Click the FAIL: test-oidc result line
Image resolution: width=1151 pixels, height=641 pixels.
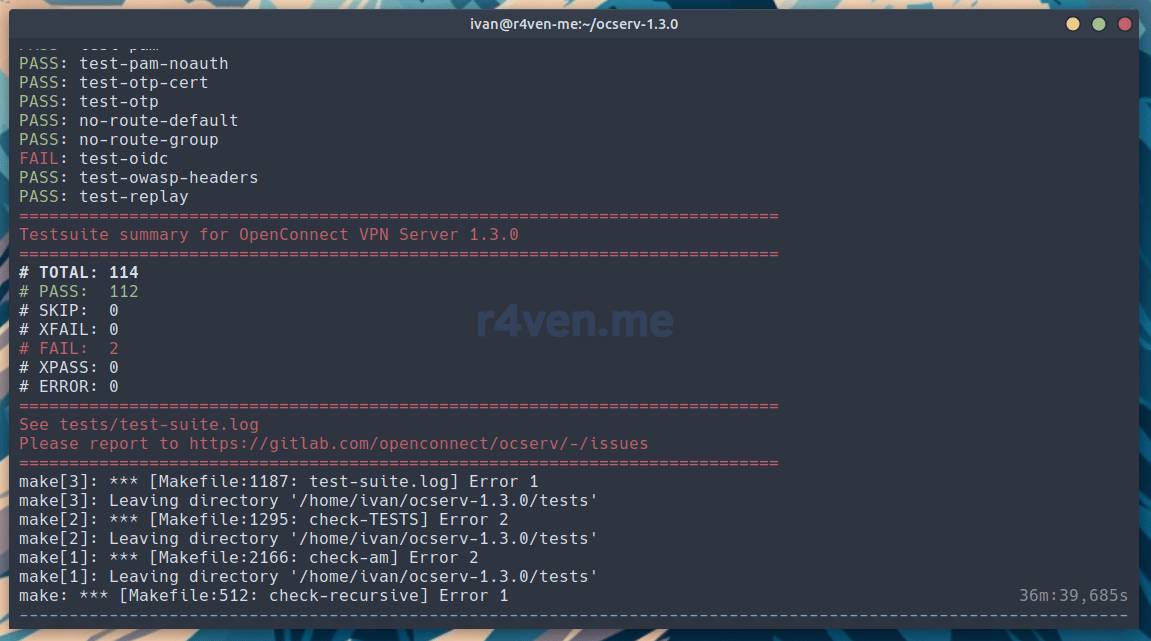click(94, 158)
